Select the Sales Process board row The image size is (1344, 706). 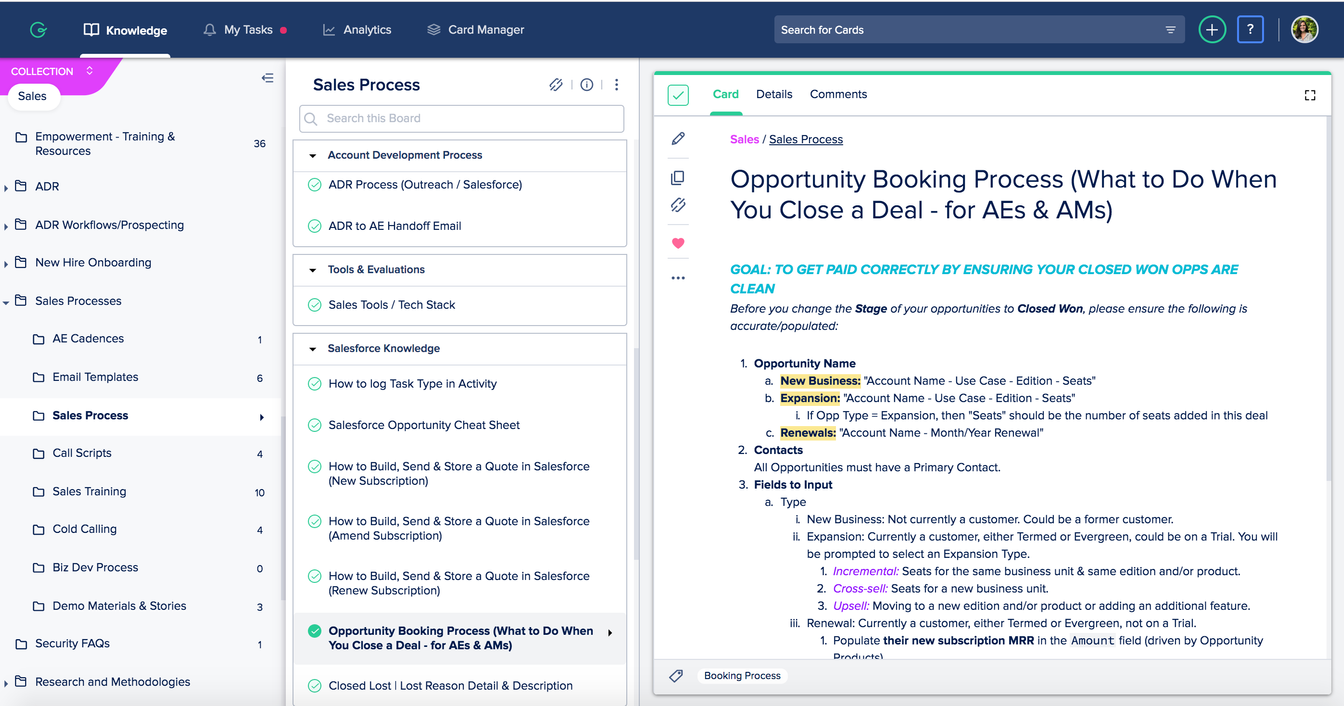coord(140,415)
